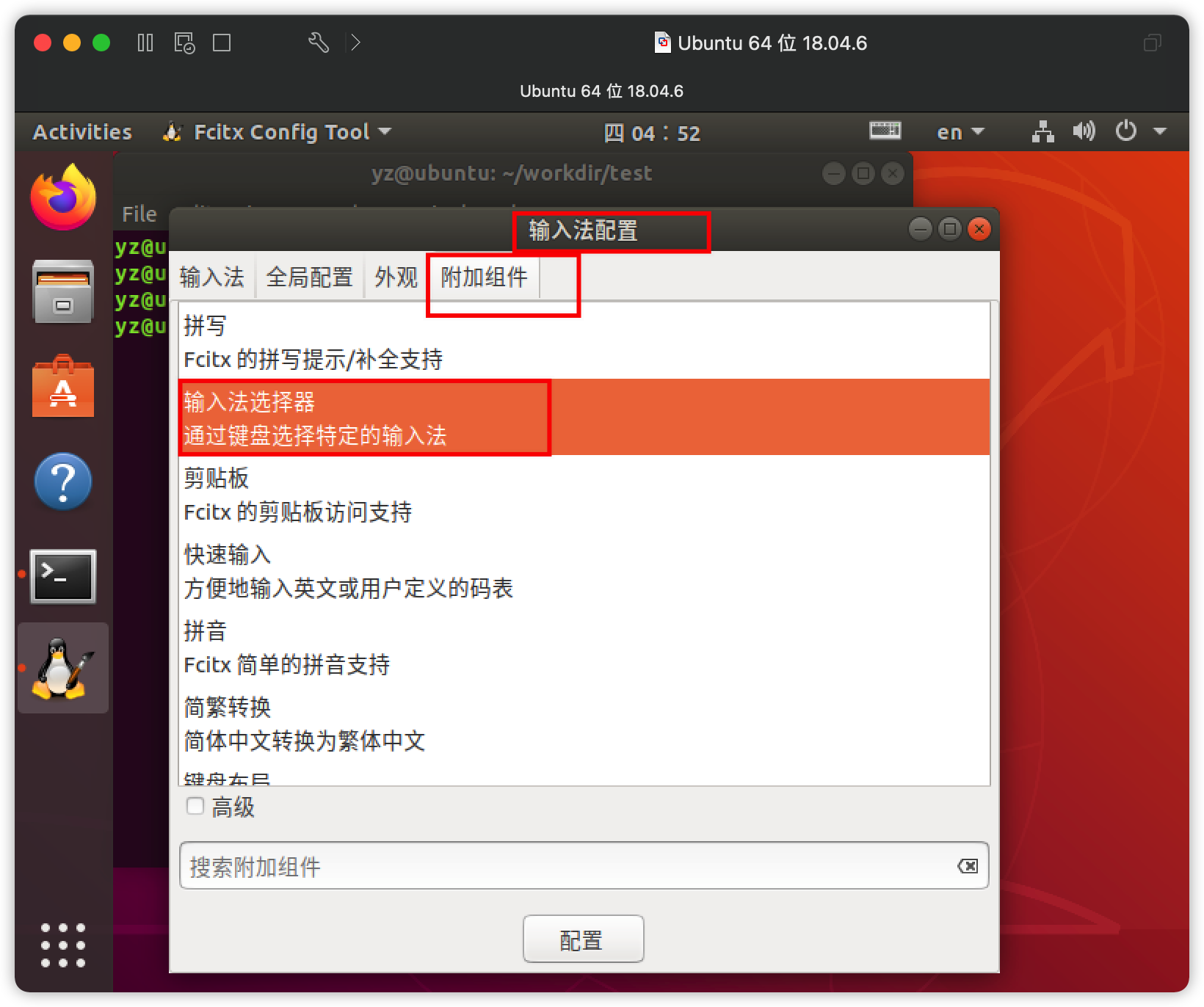Open the Help dock icon
The width and height of the screenshot is (1204, 1007).
[x=63, y=481]
